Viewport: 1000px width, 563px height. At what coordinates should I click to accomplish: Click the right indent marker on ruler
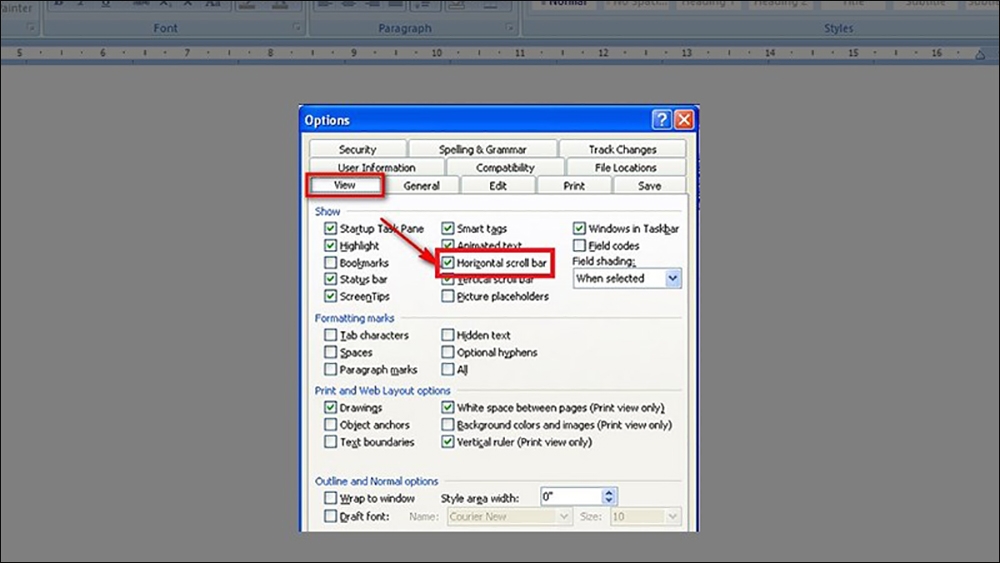(980, 55)
